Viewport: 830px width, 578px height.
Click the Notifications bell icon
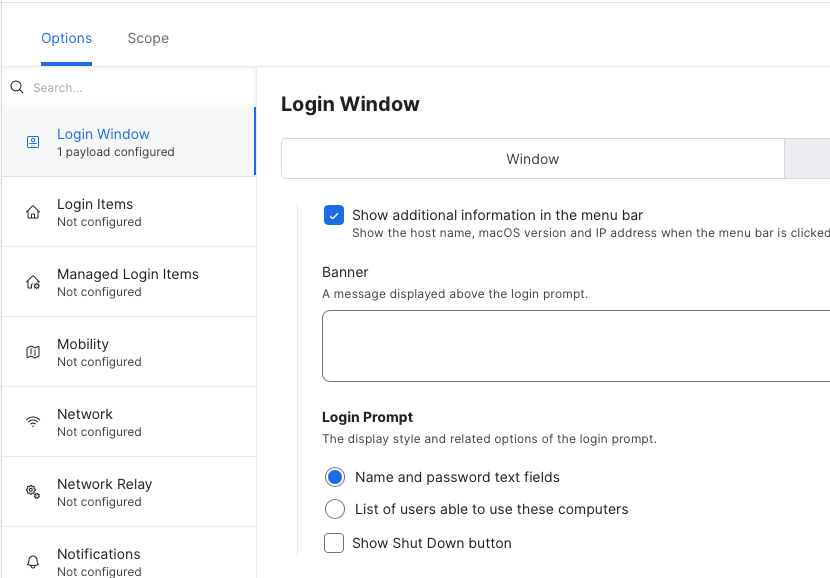(33, 561)
